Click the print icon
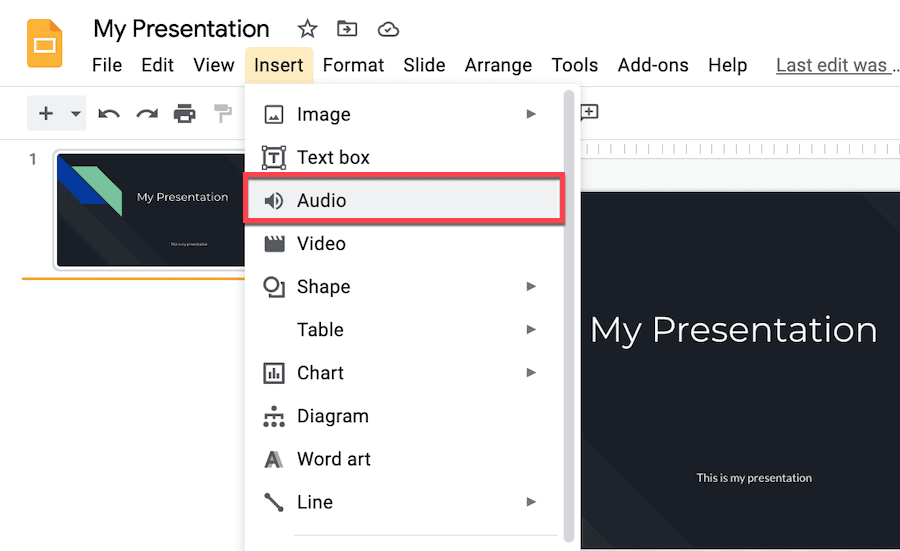 coord(185,114)
